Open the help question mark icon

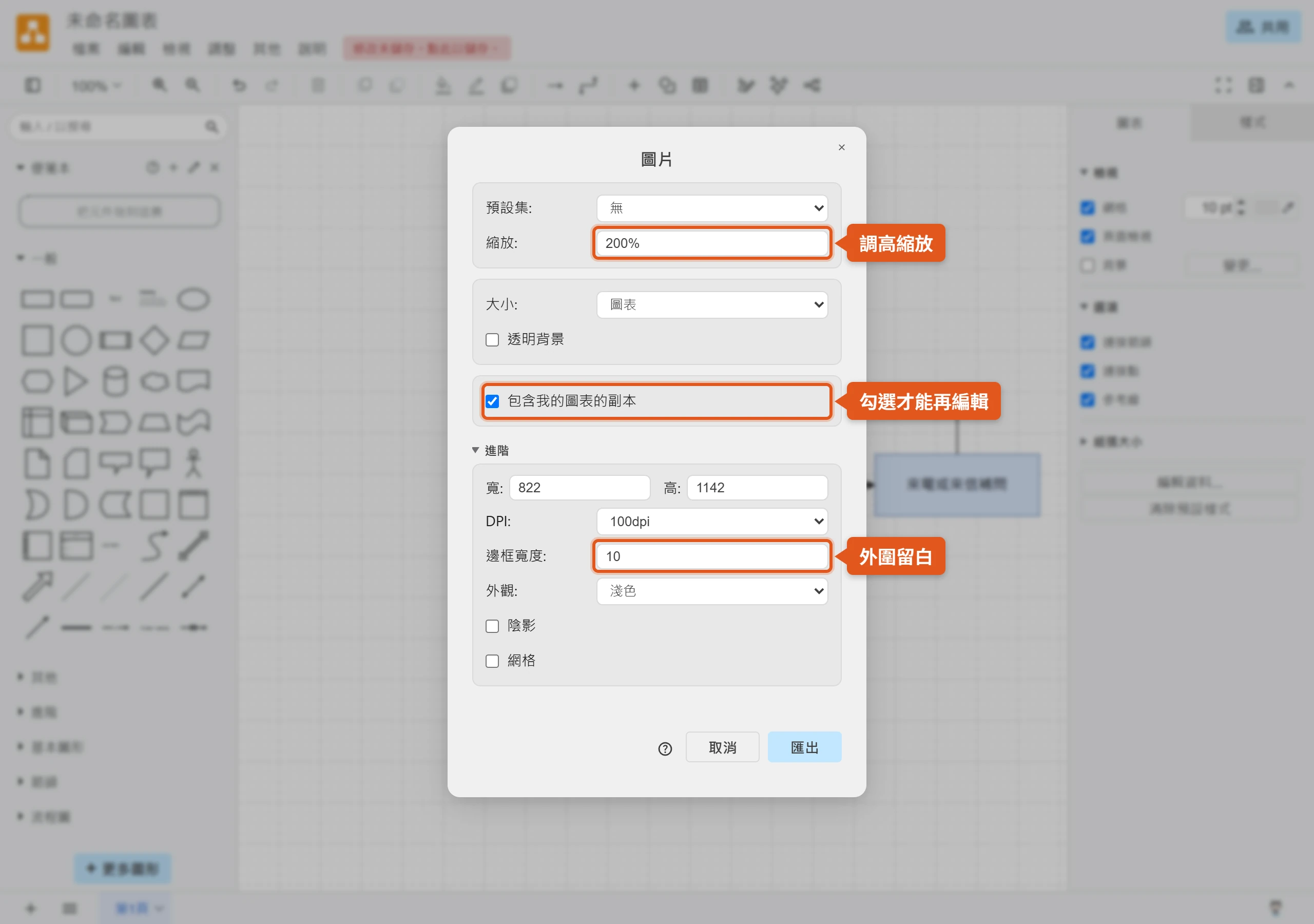pyautogui.click(x=665, y=749)
